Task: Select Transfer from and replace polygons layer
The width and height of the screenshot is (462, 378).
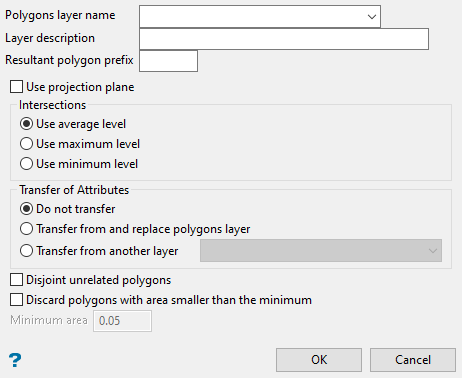Action: pyautogui.click(x=26, y=229)
